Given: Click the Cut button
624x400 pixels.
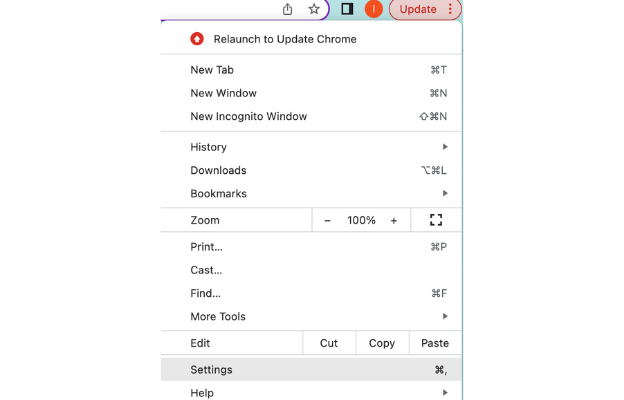Looking at the screenshot, I should [x=329, y=343].
